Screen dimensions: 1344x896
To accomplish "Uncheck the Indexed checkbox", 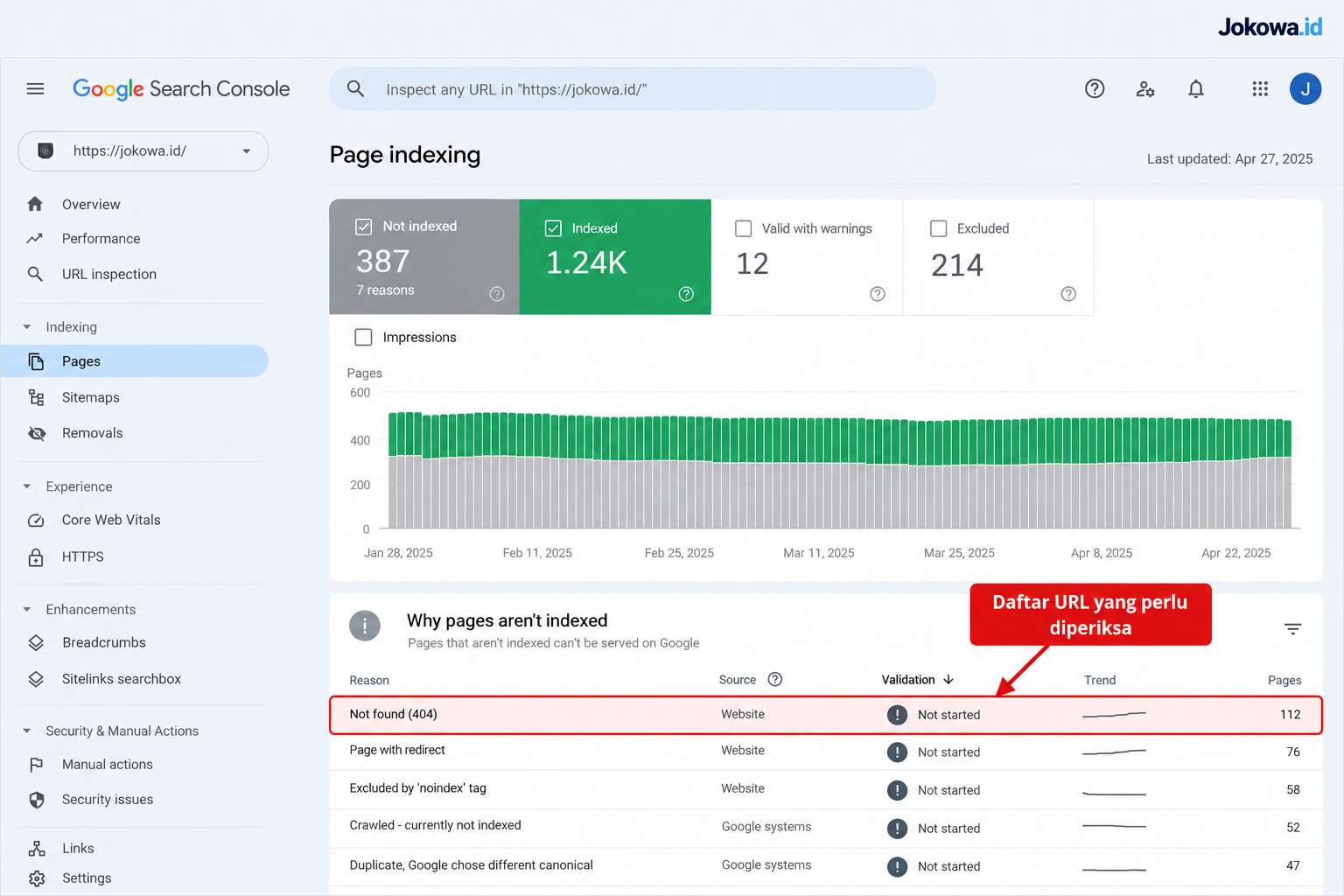I will [553, 228].
